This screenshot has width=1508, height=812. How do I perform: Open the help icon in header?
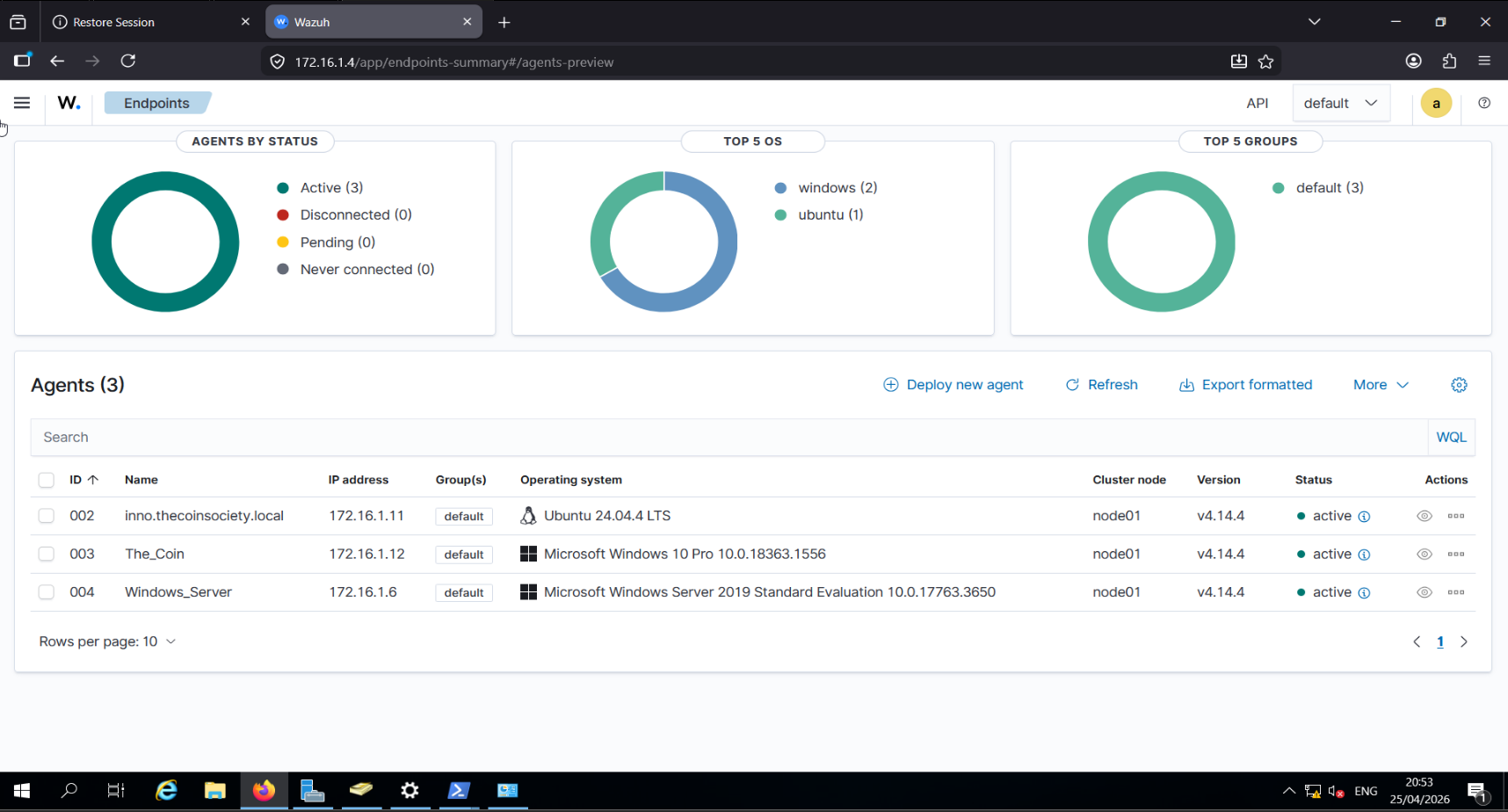(x=1484, y=103)
